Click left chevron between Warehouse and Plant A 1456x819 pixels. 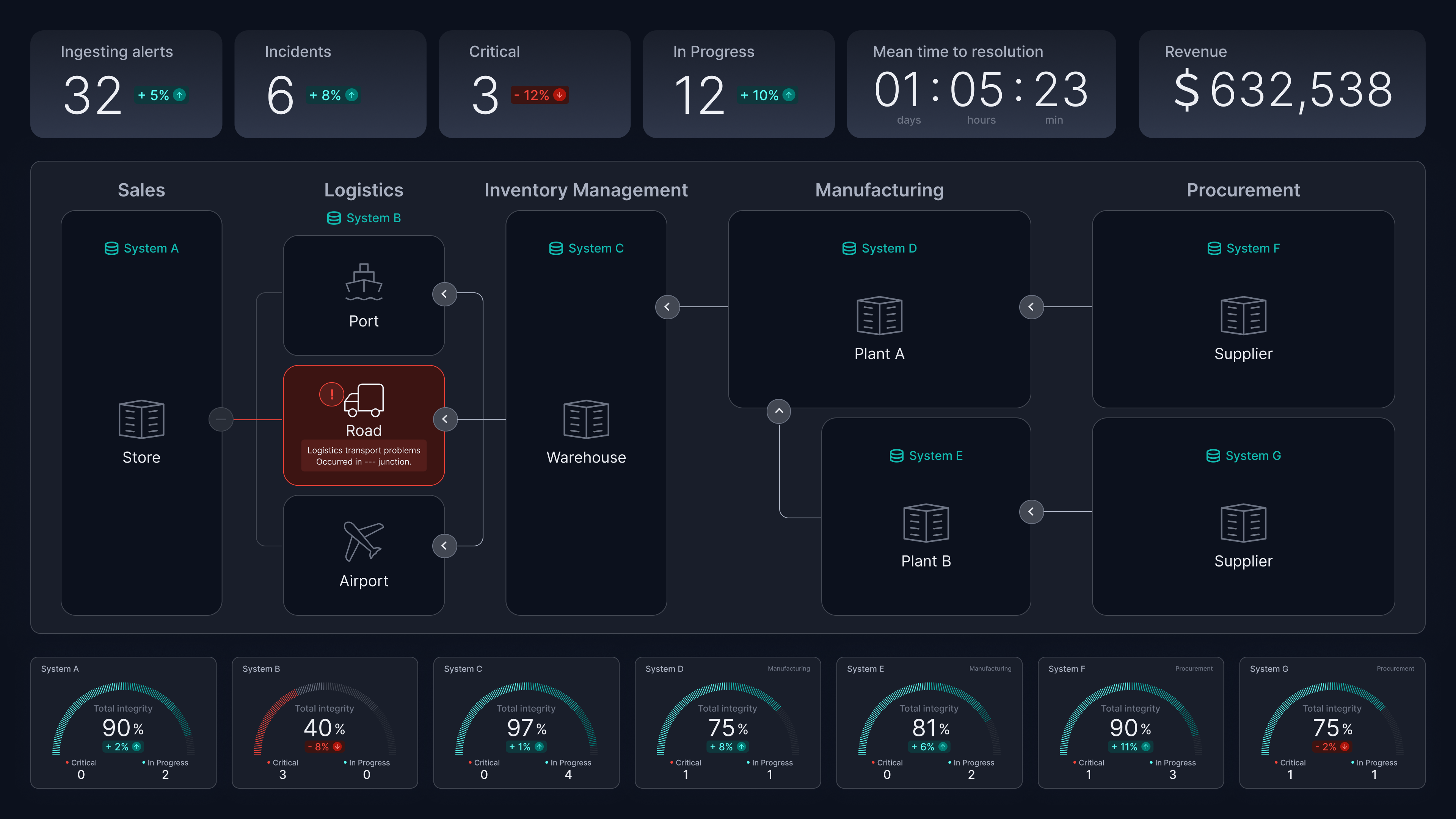pos(667,307)
